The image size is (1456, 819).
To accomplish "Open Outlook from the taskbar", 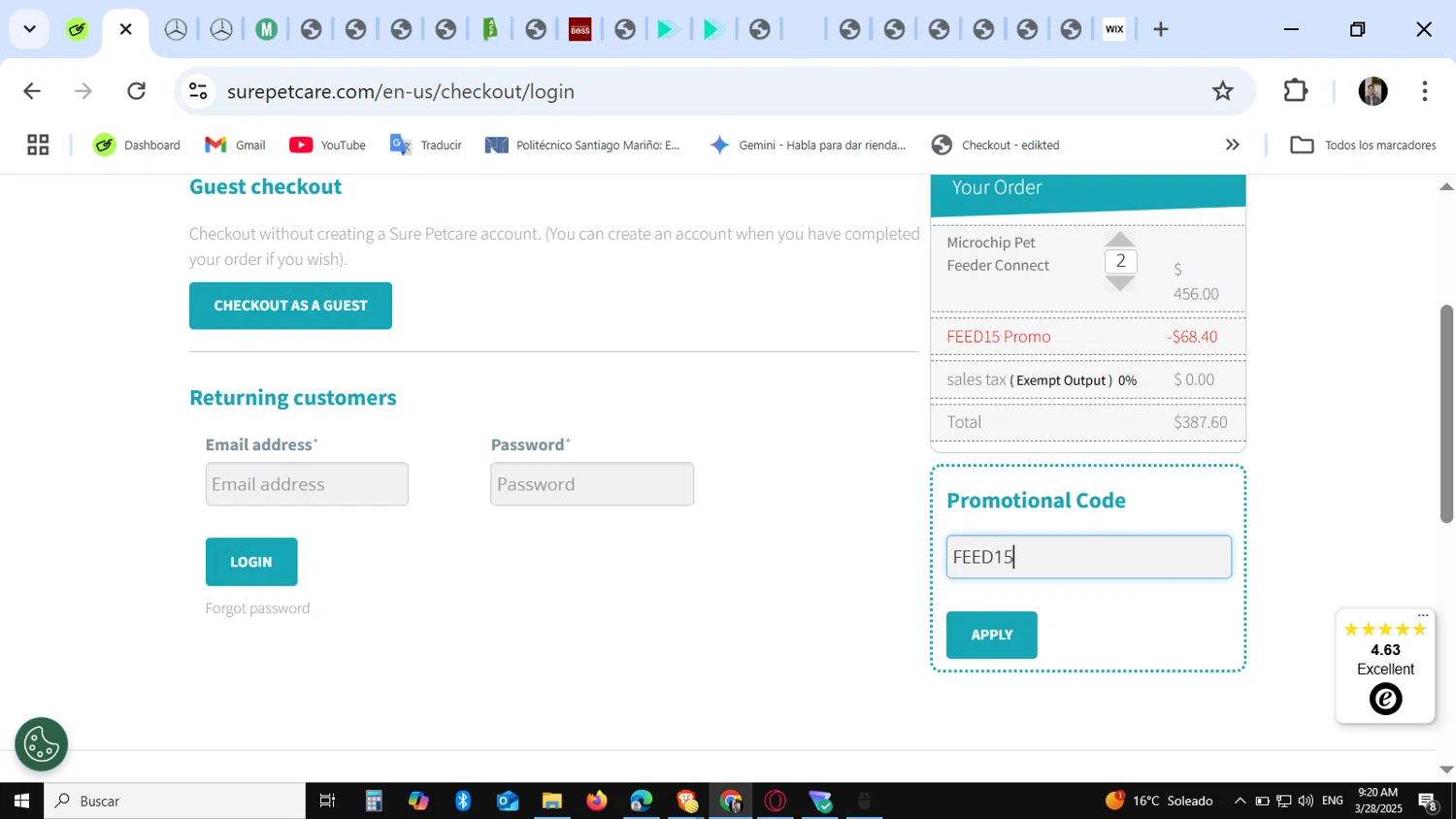I will click(508, 801).
